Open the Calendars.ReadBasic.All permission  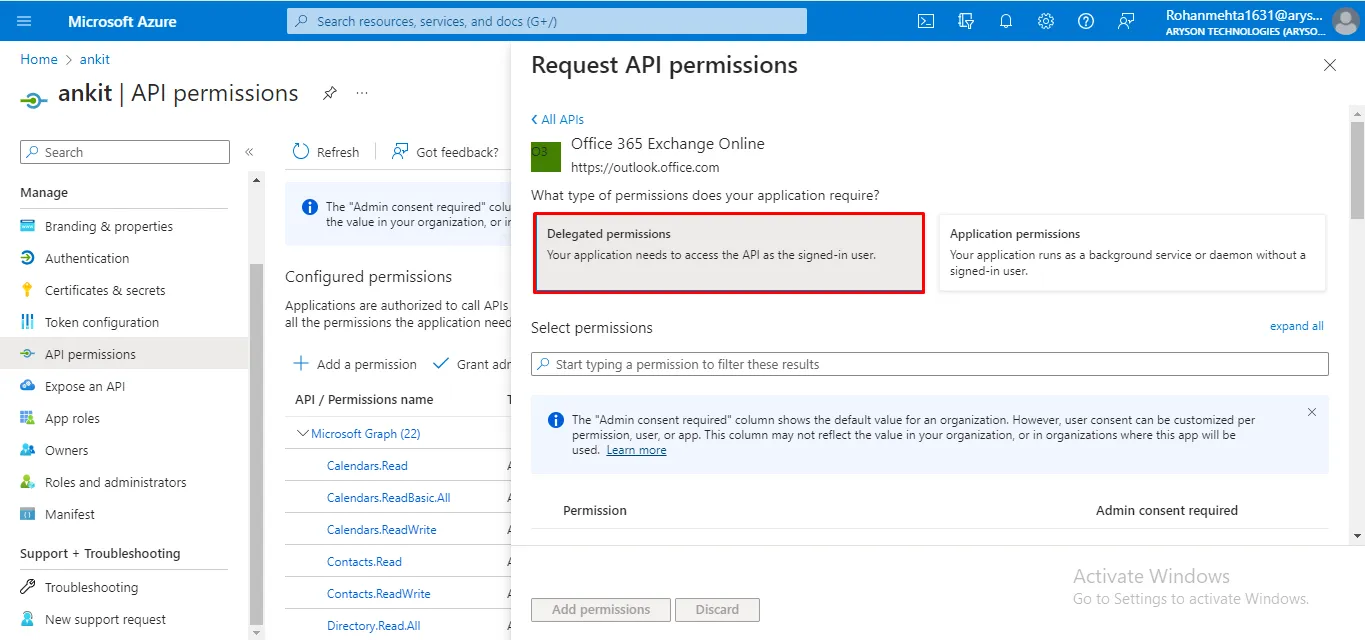(388, 497)
